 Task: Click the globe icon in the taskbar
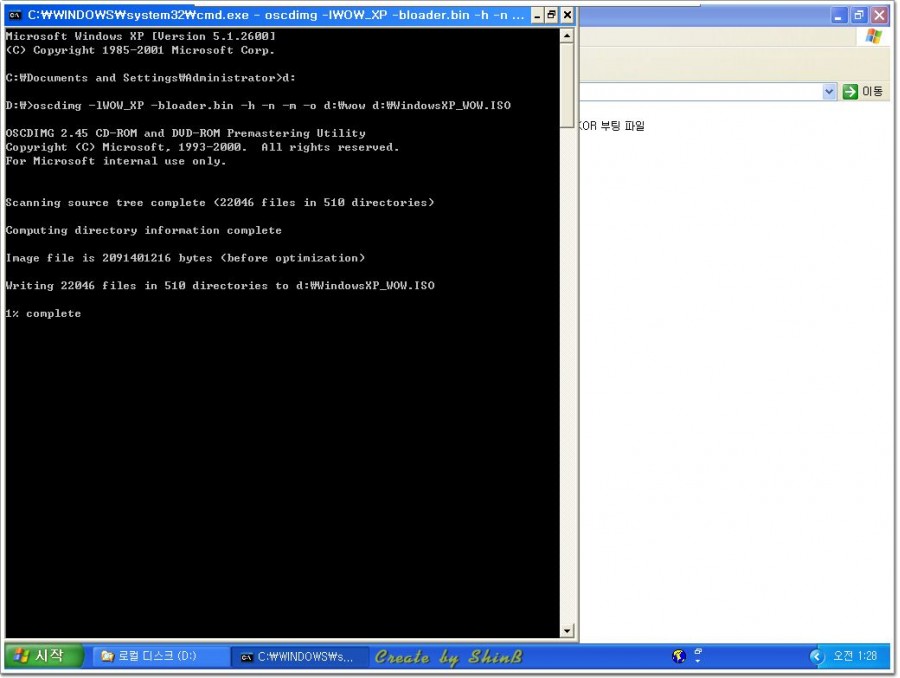tap(678, 656)
